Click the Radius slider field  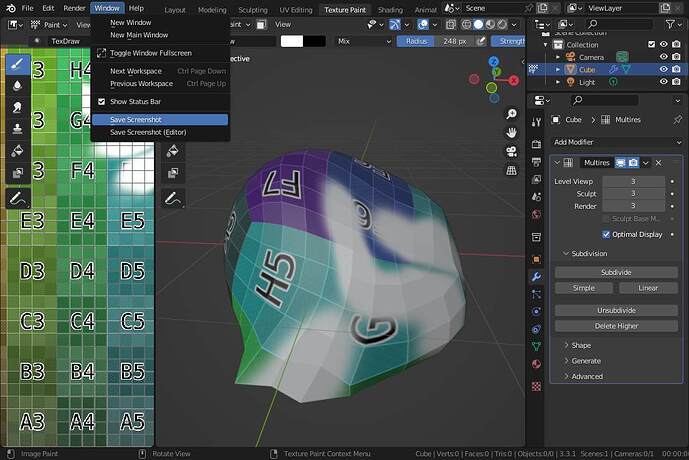click(x=437, y=41)
